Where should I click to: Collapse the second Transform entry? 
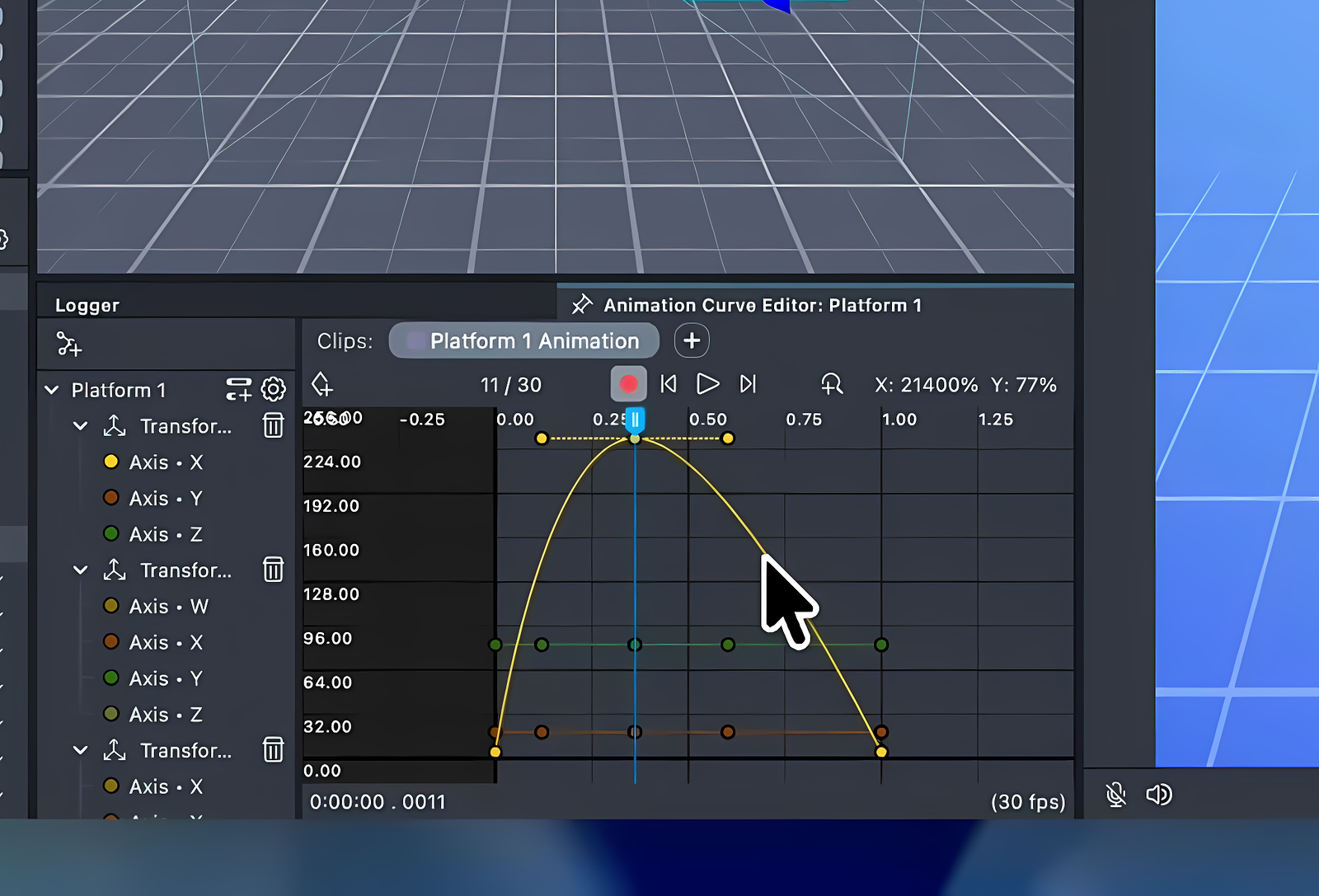[80, 570]
